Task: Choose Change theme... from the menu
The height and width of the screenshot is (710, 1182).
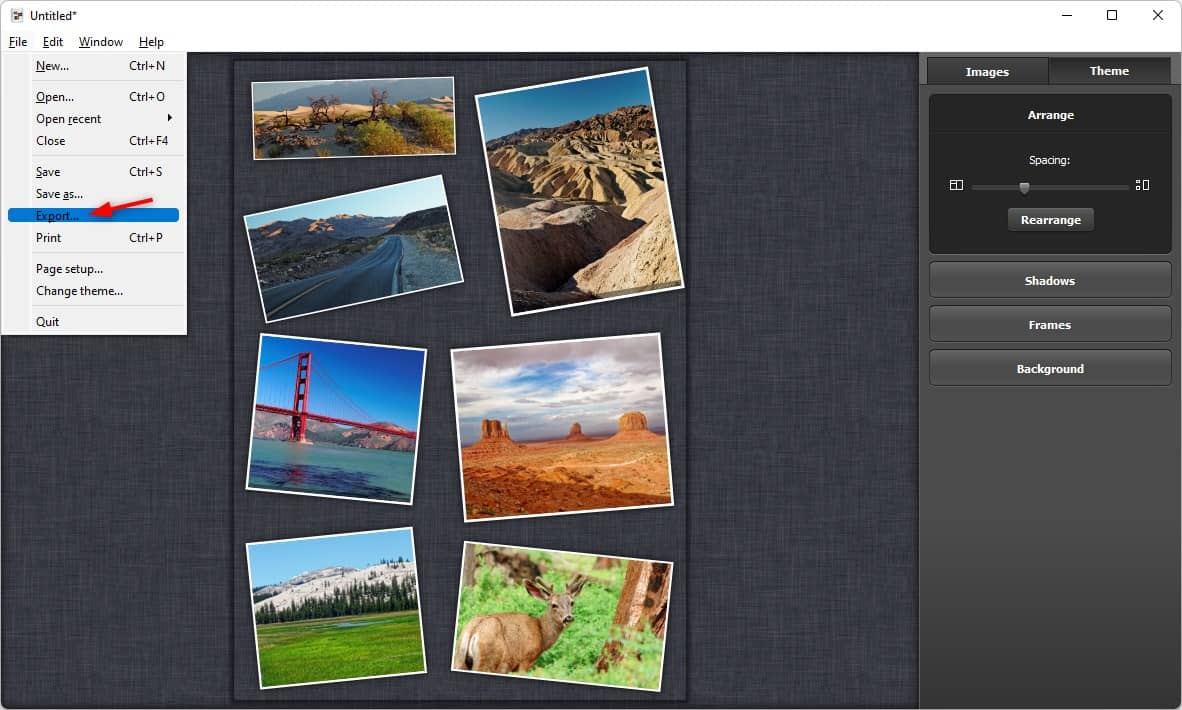Action: click(x=93, y=291)
